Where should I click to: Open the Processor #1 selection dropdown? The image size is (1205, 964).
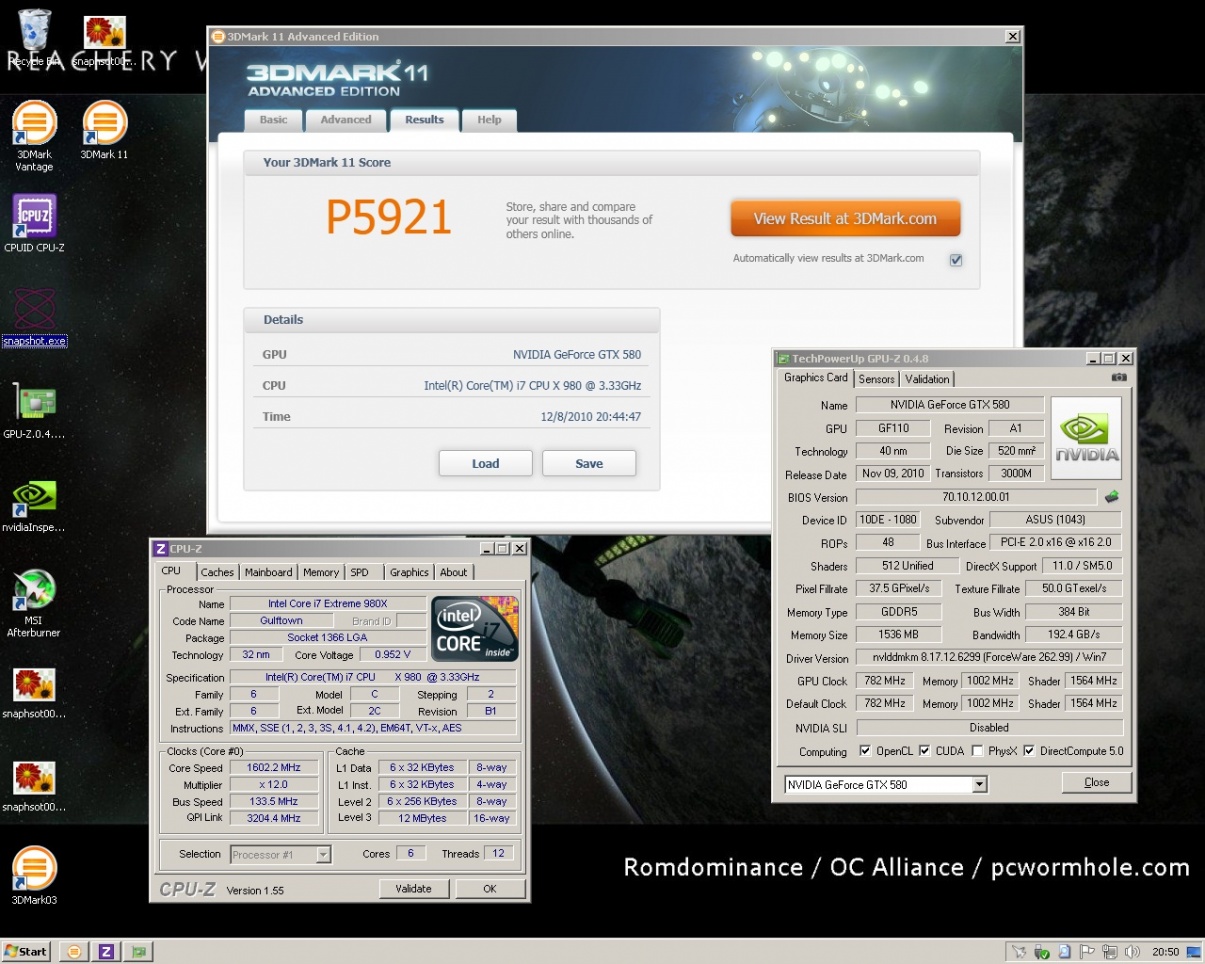(x=323, y=855)
